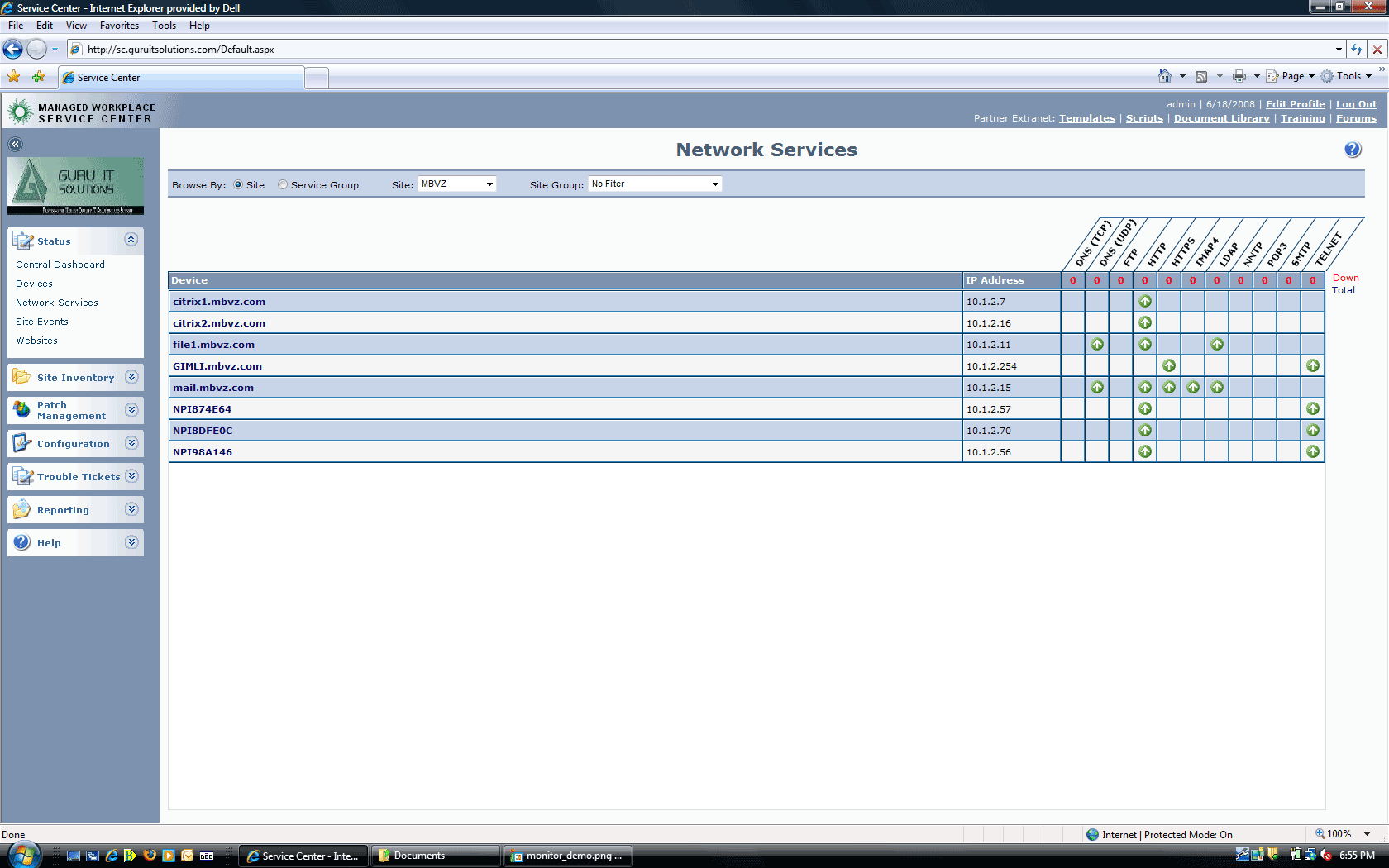The width and height of the screenshot is (1389, 868).
Task: Open the Site dropdown showing MBVZ
Action: 456,184
